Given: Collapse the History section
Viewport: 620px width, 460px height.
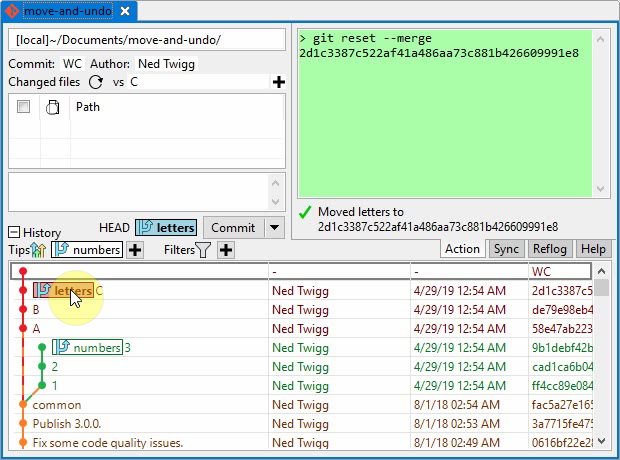Looking at the screenshot, I should point(15,232).
